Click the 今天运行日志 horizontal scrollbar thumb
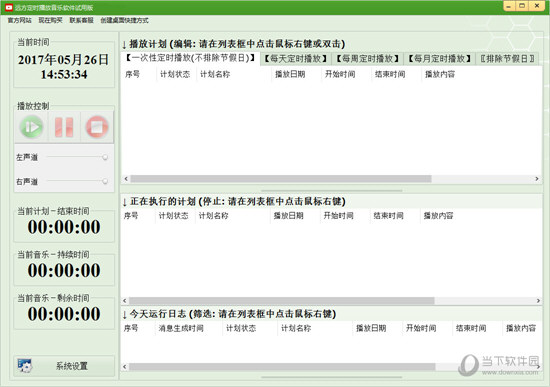The width and height of the screenshot is (550, 387). [282, 367]
